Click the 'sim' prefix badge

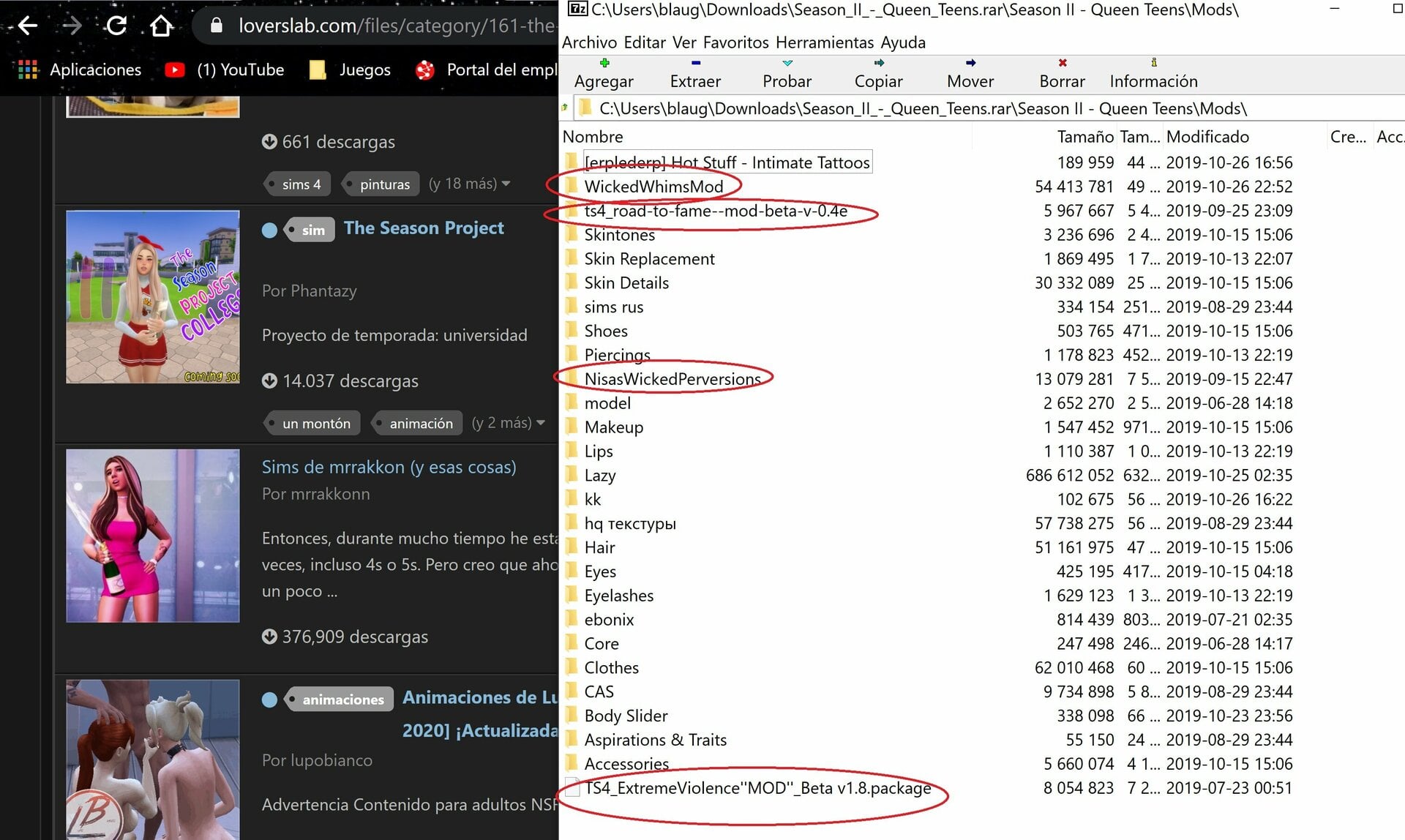309,230
